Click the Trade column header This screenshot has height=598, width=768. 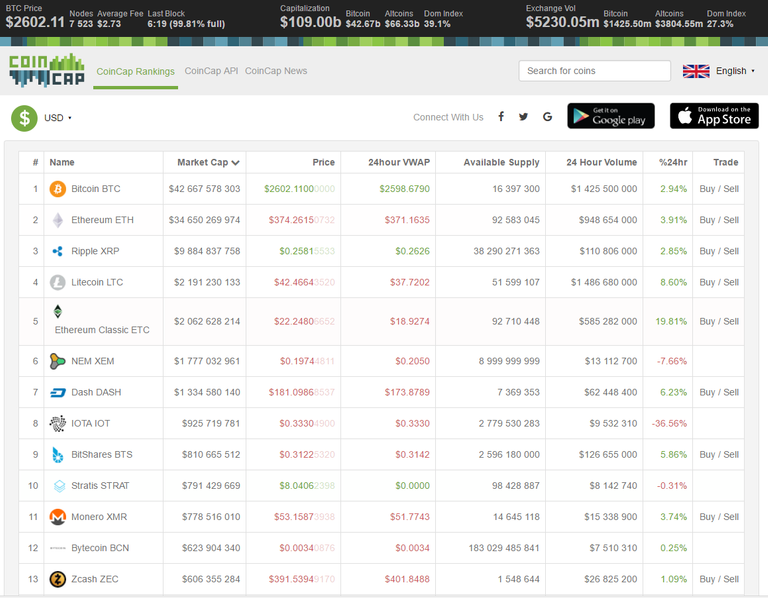(725, 162)
